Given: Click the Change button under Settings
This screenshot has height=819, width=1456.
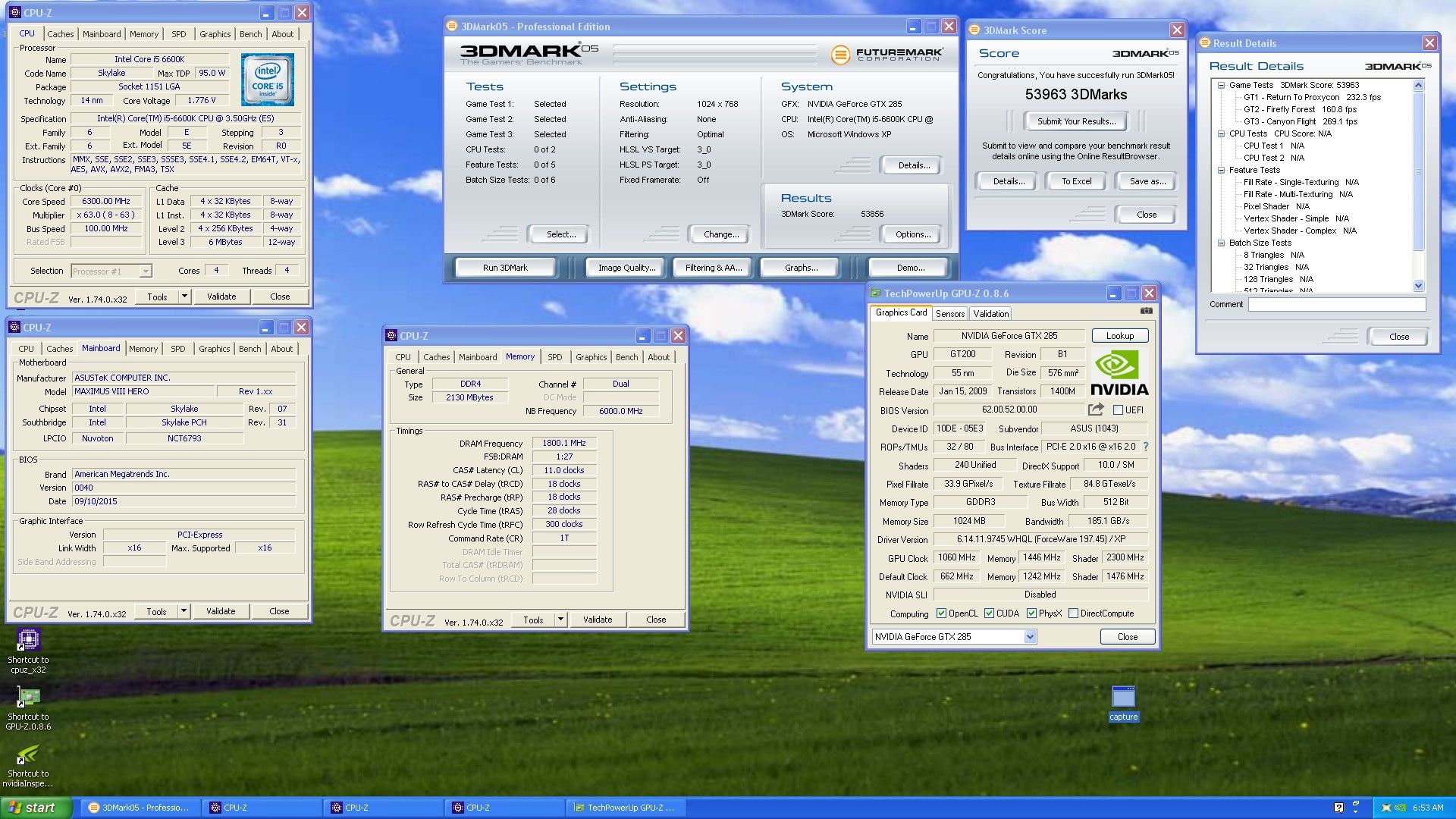Looking at the screenshot, I should click(x=720, y=234).
